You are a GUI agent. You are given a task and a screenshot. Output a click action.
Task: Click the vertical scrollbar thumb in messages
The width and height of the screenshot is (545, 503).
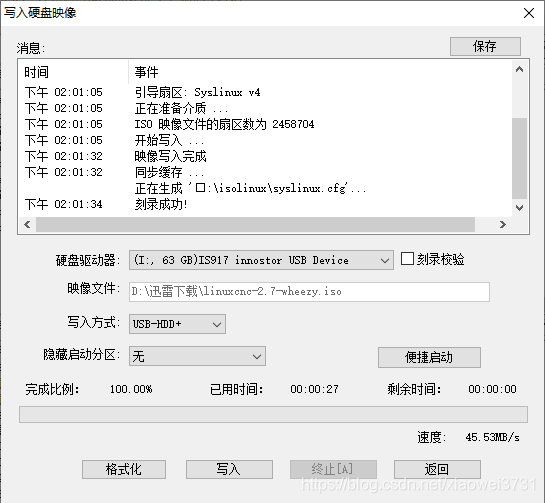520,158
